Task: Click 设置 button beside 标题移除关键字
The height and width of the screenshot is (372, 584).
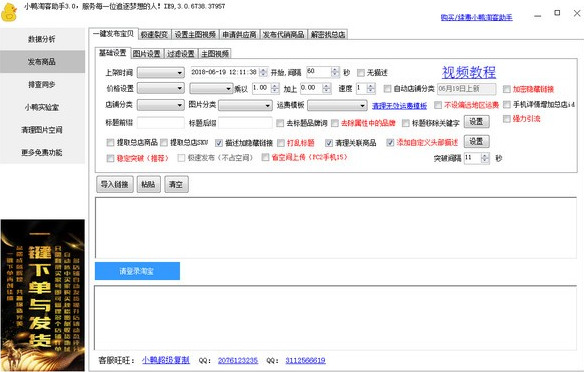Action: (476, 122)
